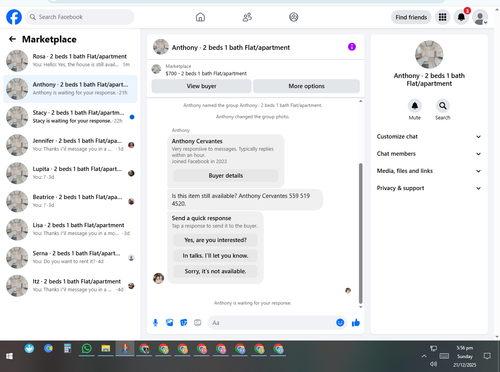Open the notifications bell
The image size is (500, 372).
(x=461, y=17)
